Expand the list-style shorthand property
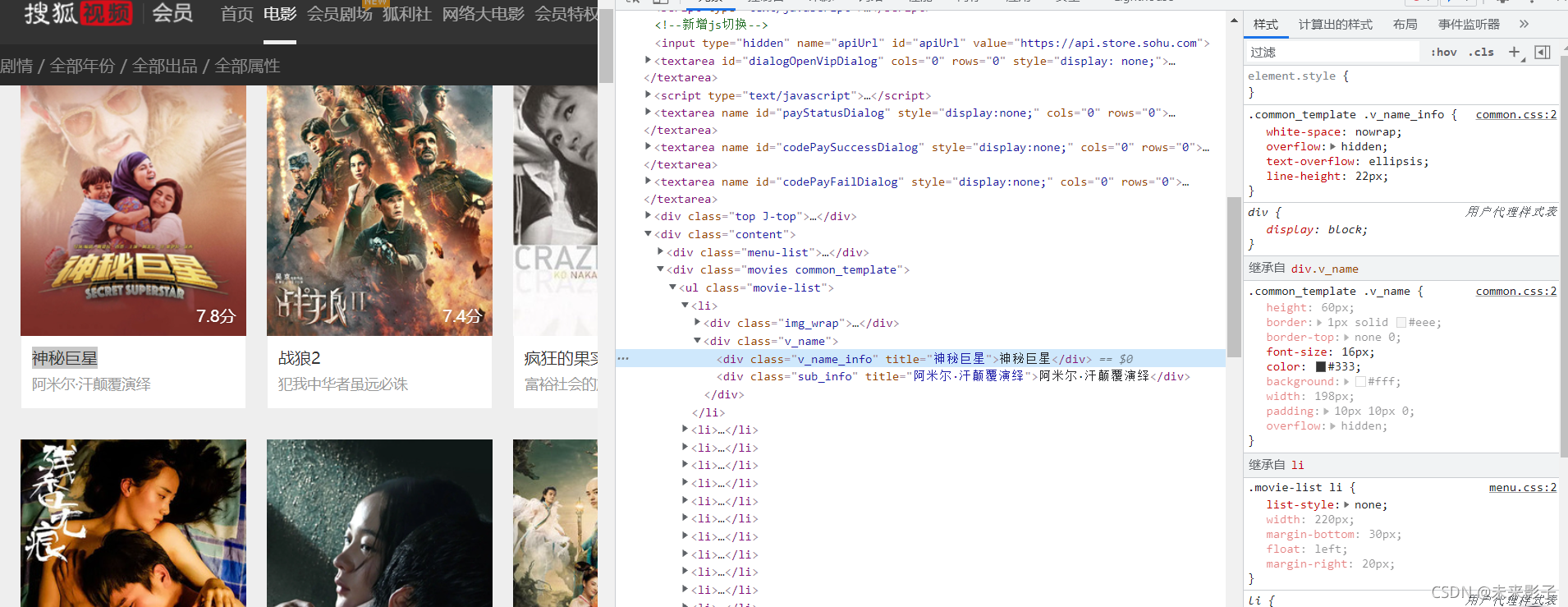Image resolution: width=1568 pixels, height=607 pixels. click(x=1346, y=505)
